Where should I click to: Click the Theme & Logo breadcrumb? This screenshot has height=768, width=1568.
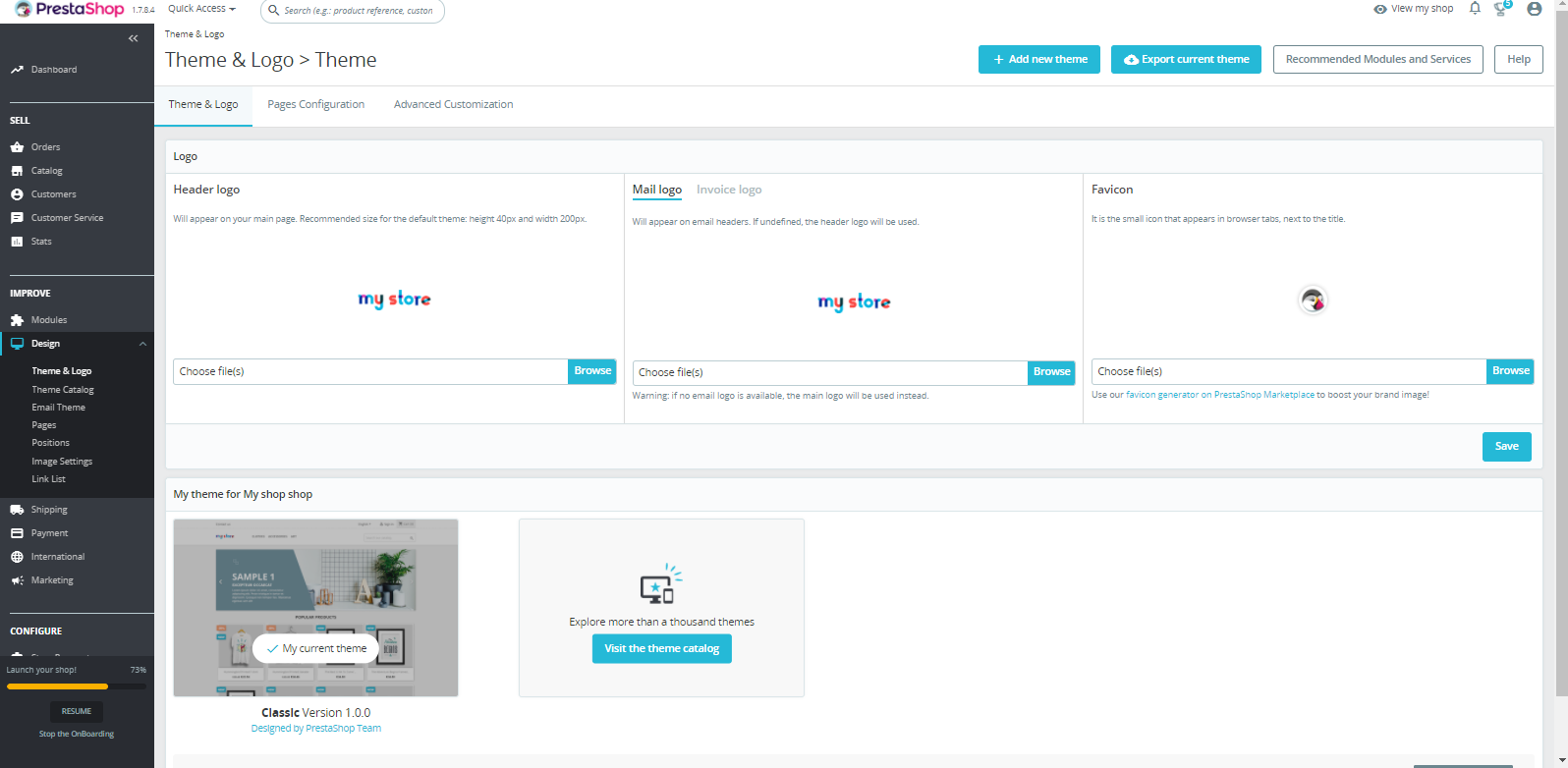tap(195, 34)
